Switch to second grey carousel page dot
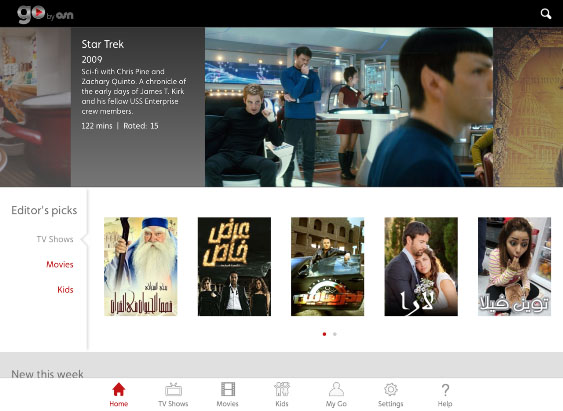The image size is (563, 411). click(335, 334)
